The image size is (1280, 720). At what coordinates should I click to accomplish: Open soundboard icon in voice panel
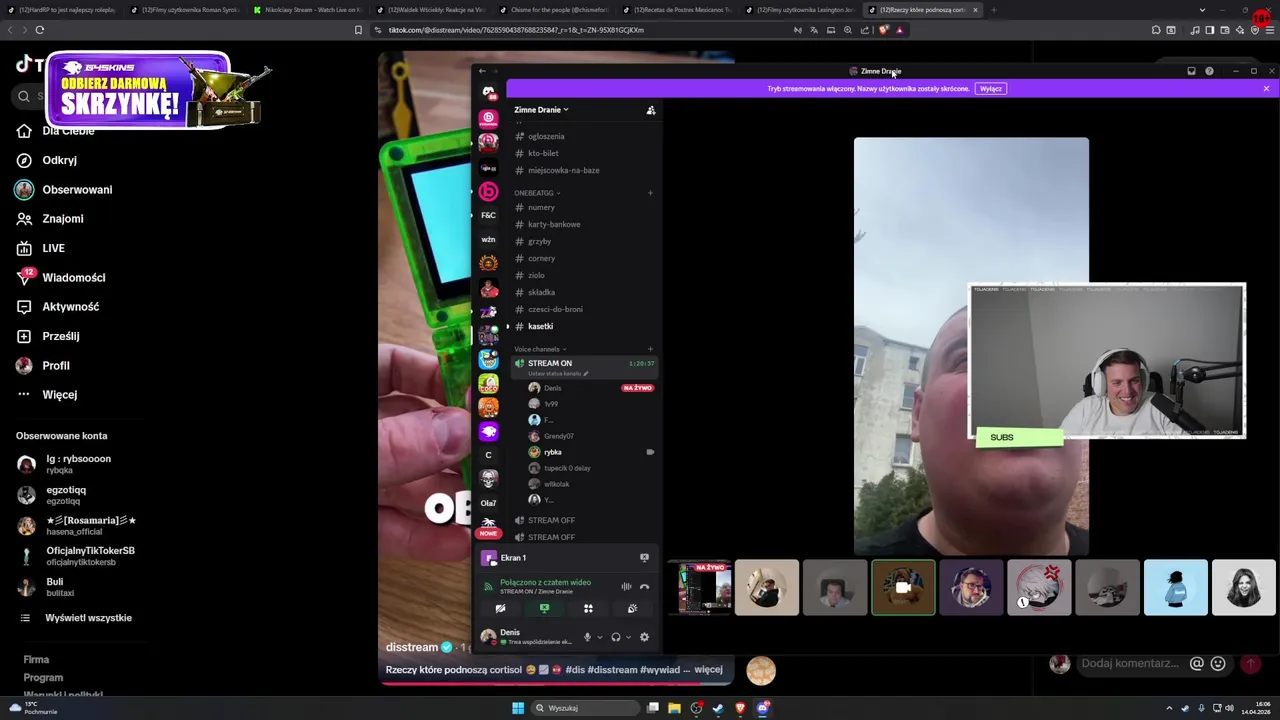click(632, 609)
